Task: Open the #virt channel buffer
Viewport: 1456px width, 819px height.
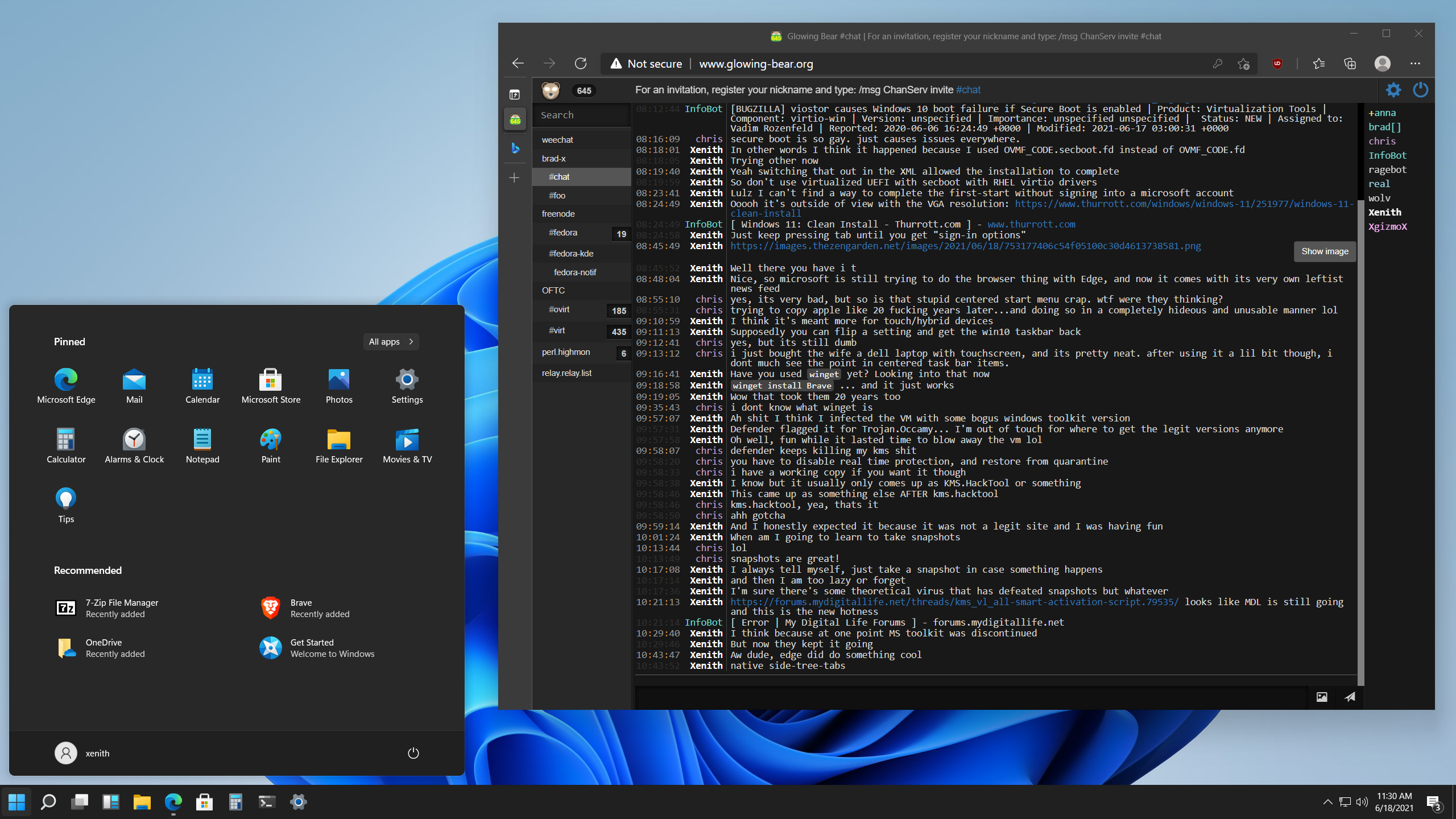Action: tap(582, 331)
